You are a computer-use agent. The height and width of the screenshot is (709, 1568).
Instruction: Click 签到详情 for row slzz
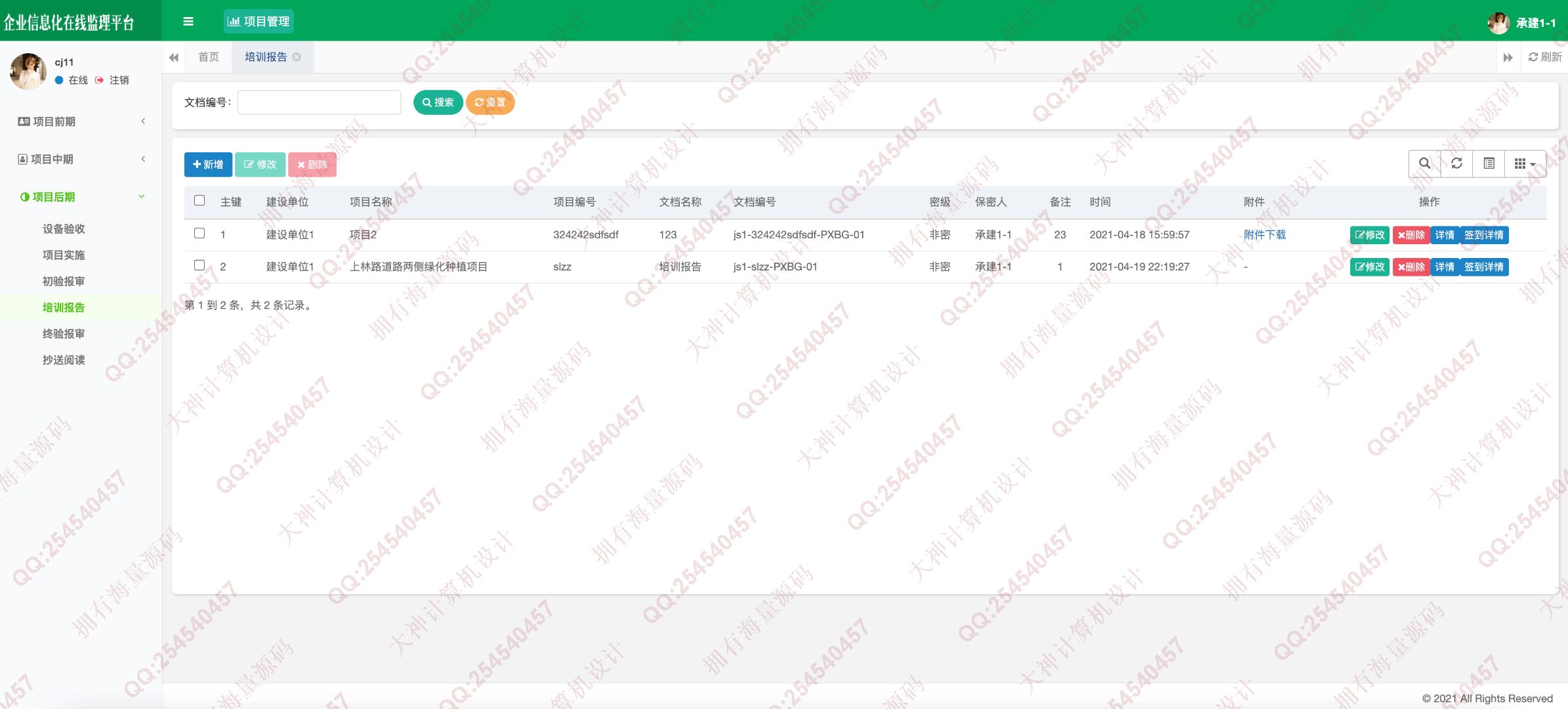[1484, 267]
